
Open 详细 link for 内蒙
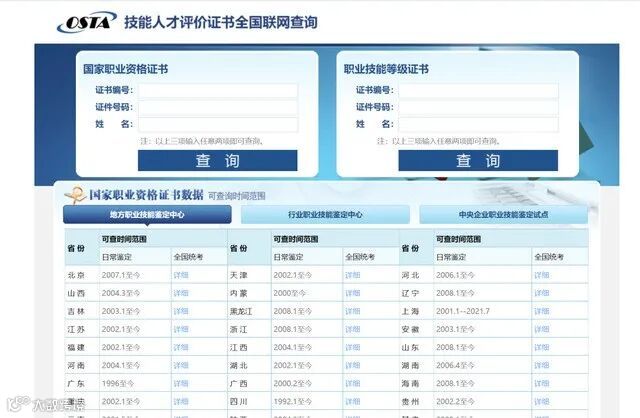(353, 293)
